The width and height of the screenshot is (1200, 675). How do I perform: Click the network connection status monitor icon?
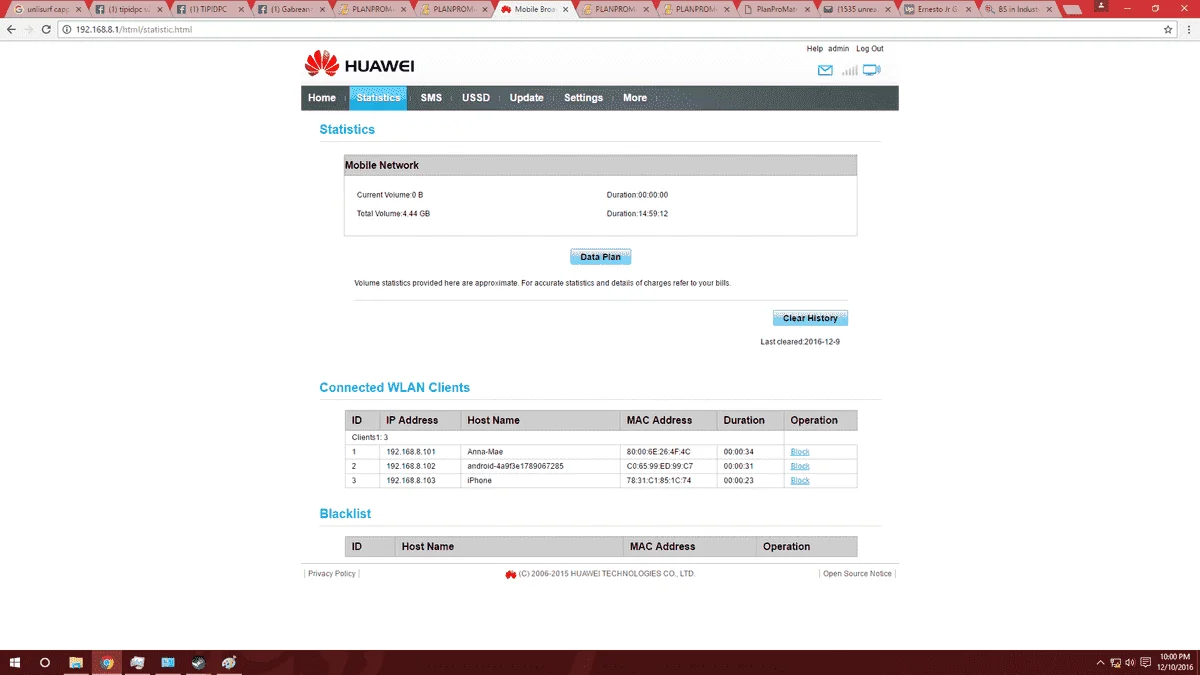[x=872, y=70]
